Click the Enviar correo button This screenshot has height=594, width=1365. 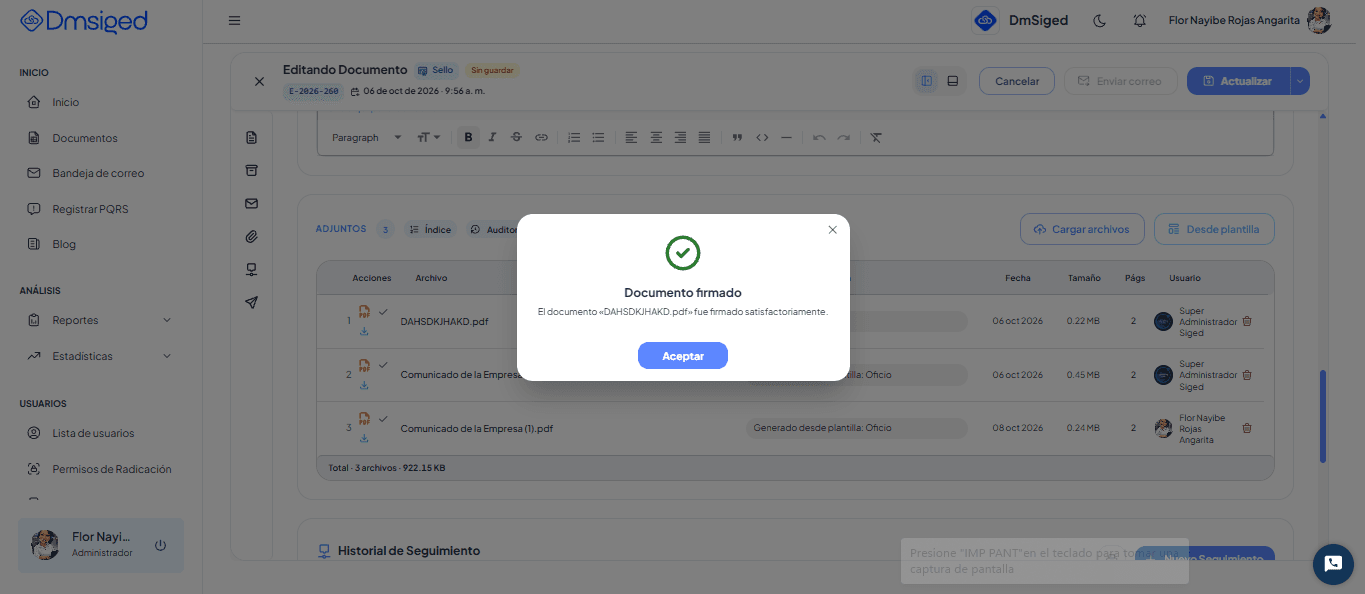[1120, 81]
